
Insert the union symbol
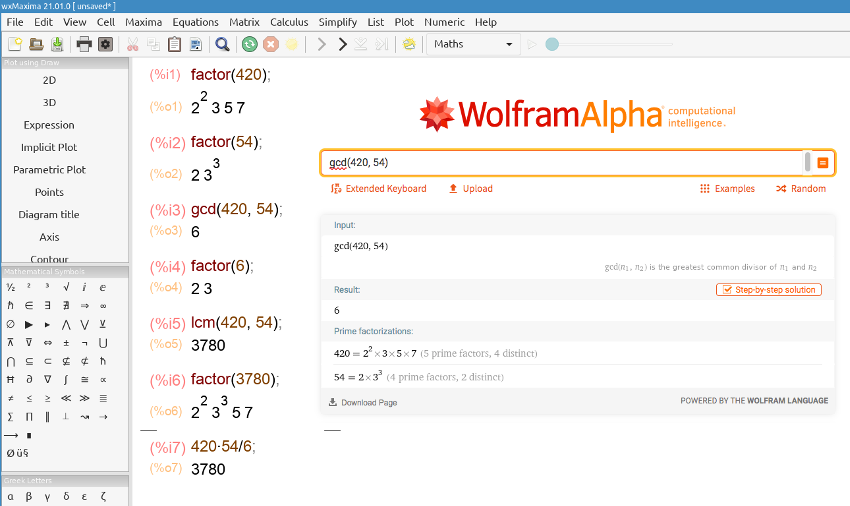point(103,343)
